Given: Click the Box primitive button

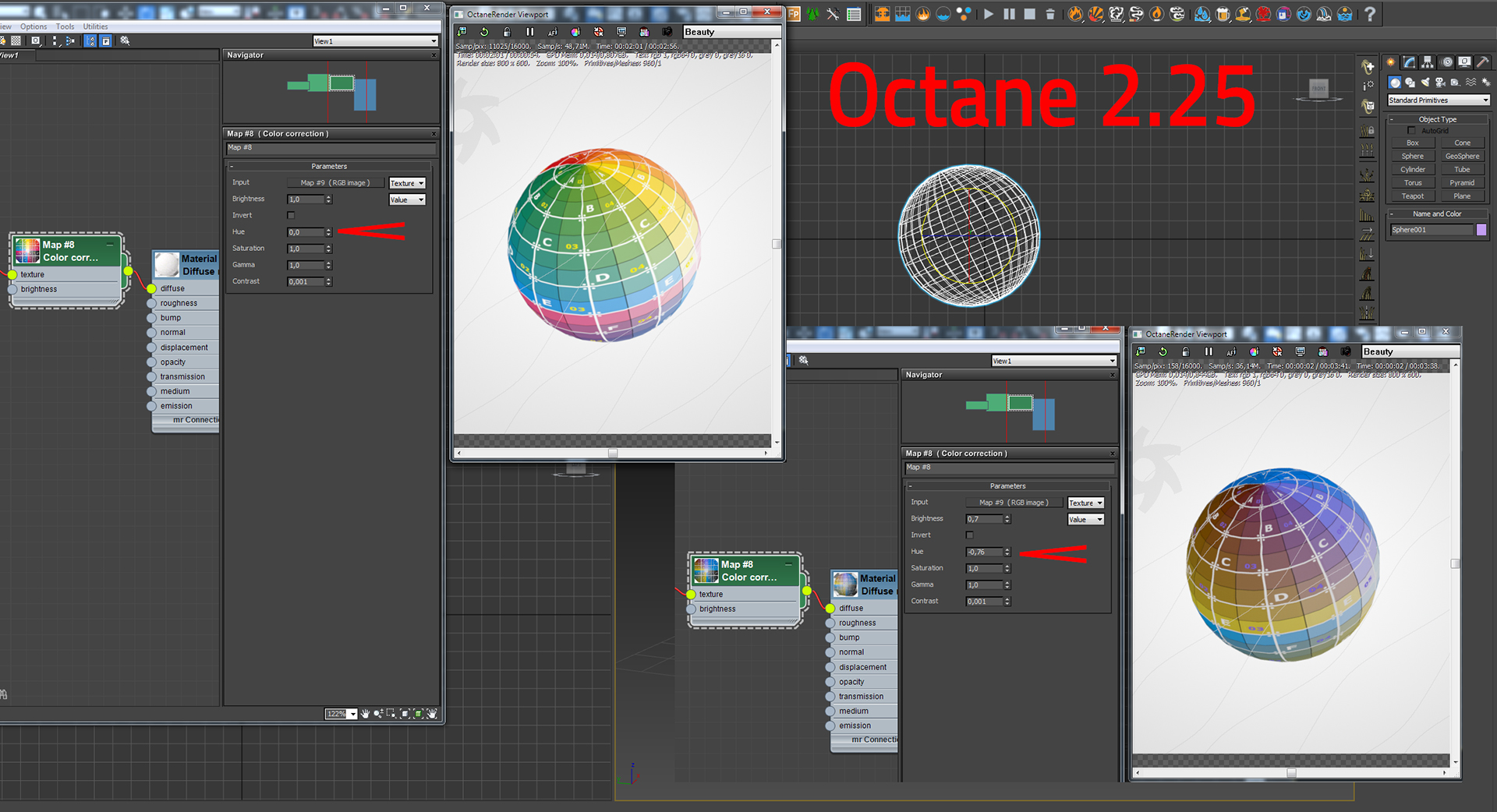Looking at the screenshot, I should [1413, 143].
